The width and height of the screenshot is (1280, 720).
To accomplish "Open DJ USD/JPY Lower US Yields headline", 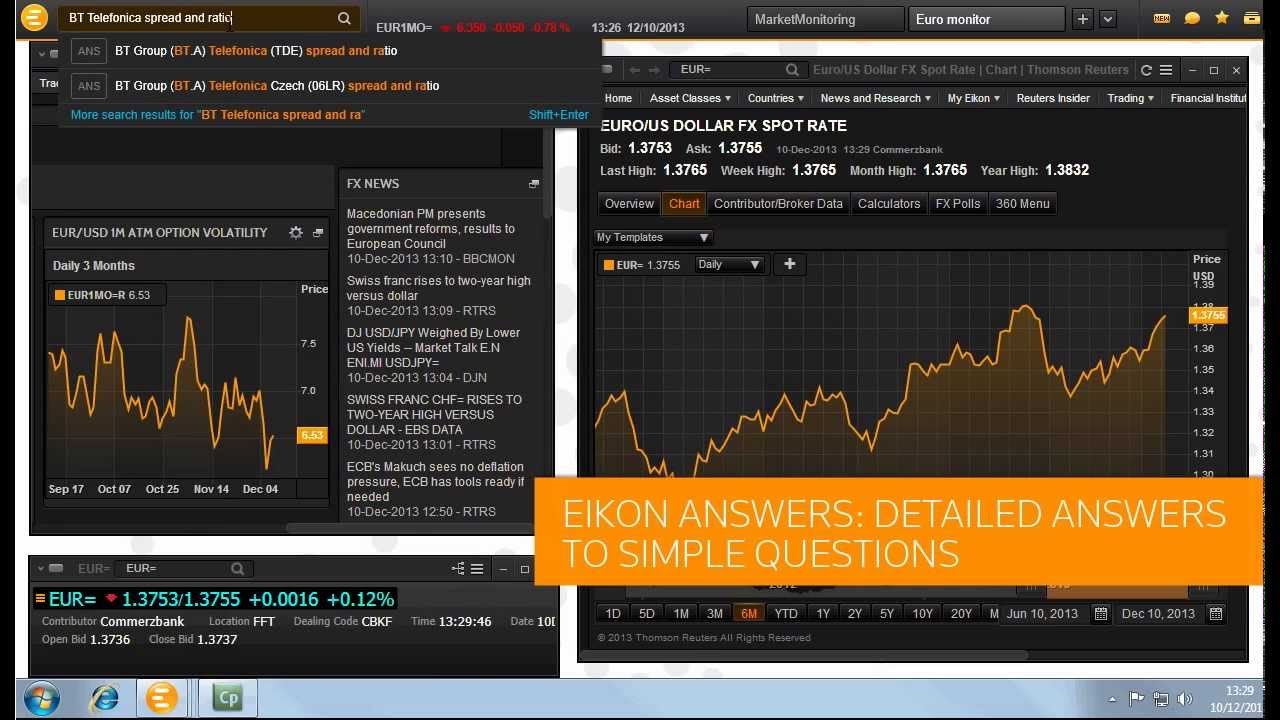I will [x=434, y=348].
